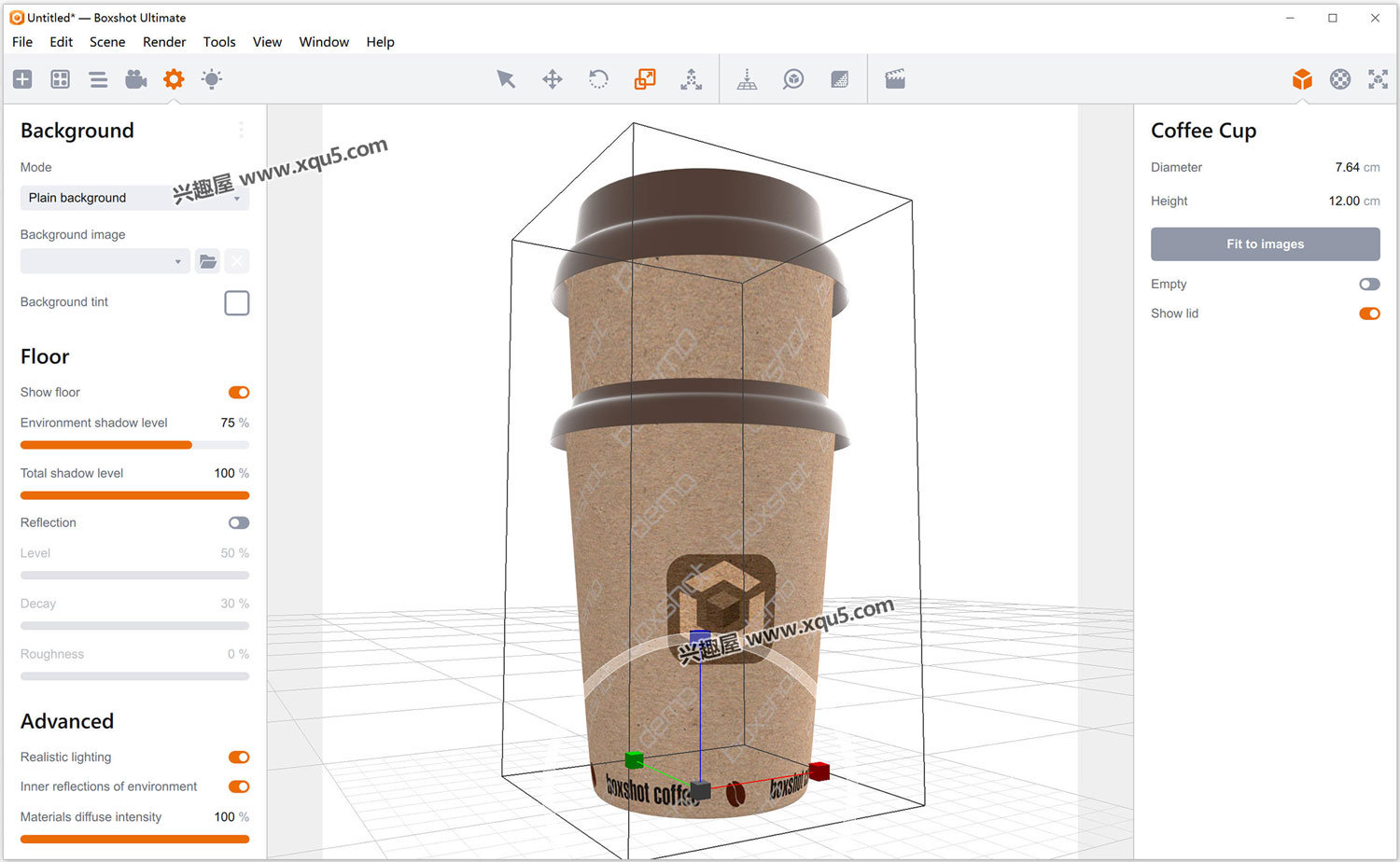Click the Materials diffuse intensity 100 value
This screenshot has height=862, width=1400.
(224, 817)
